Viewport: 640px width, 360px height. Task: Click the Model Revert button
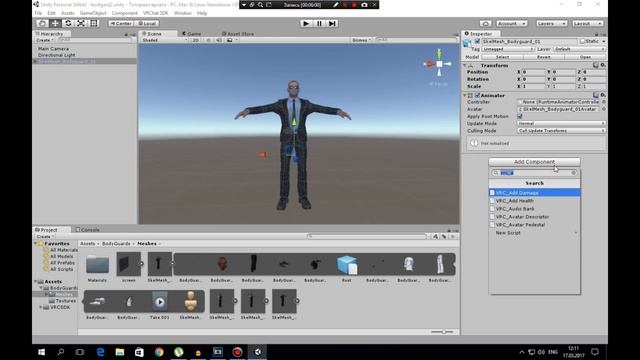[544, 57]
